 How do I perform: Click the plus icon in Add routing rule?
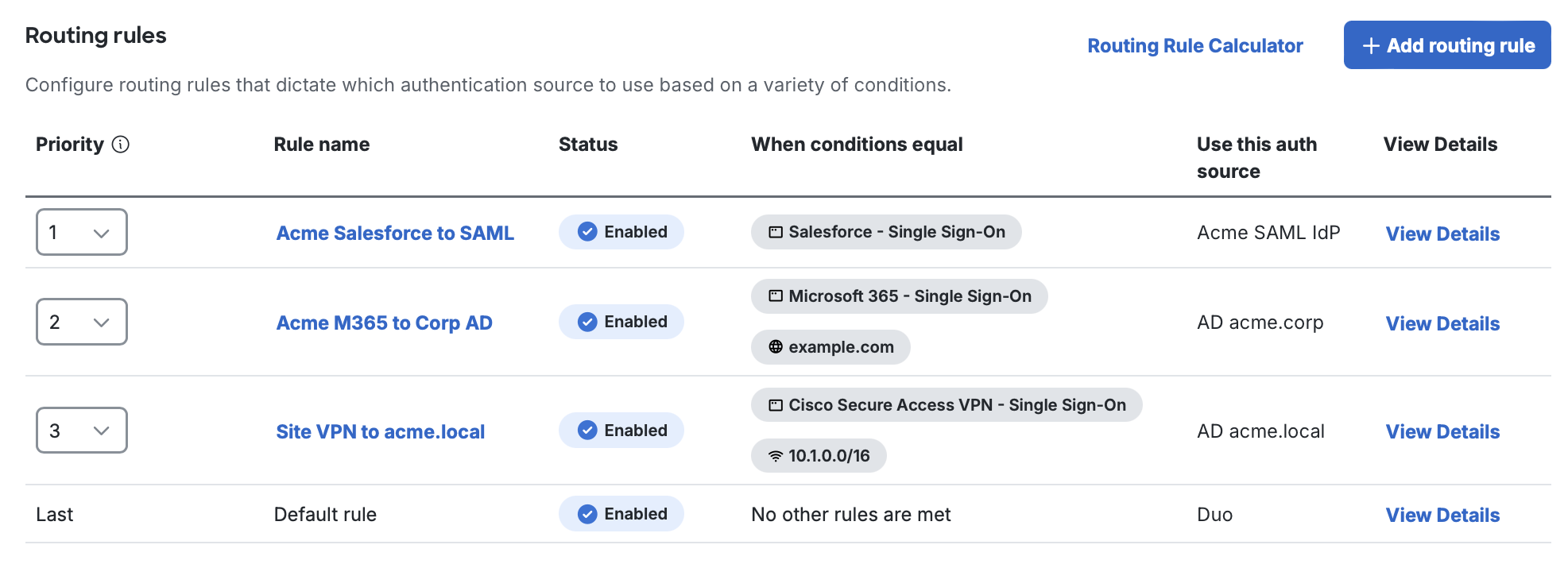tap(1369, 45)
